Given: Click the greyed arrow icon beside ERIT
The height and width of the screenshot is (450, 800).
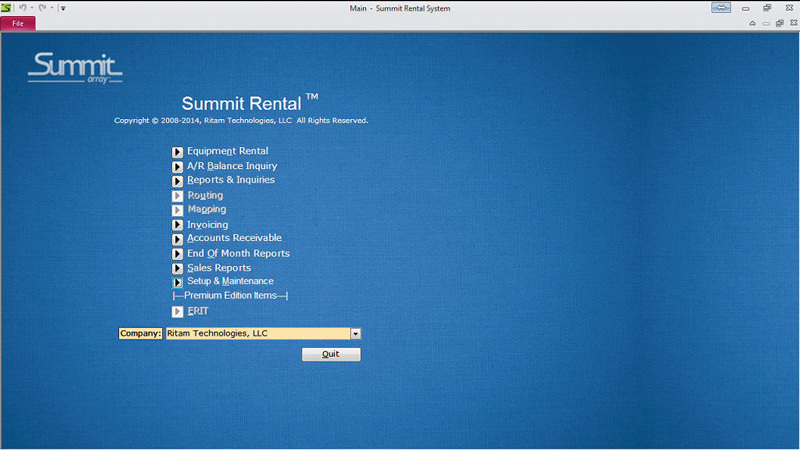Looking at the screenshot, I should tap(177, 312).
